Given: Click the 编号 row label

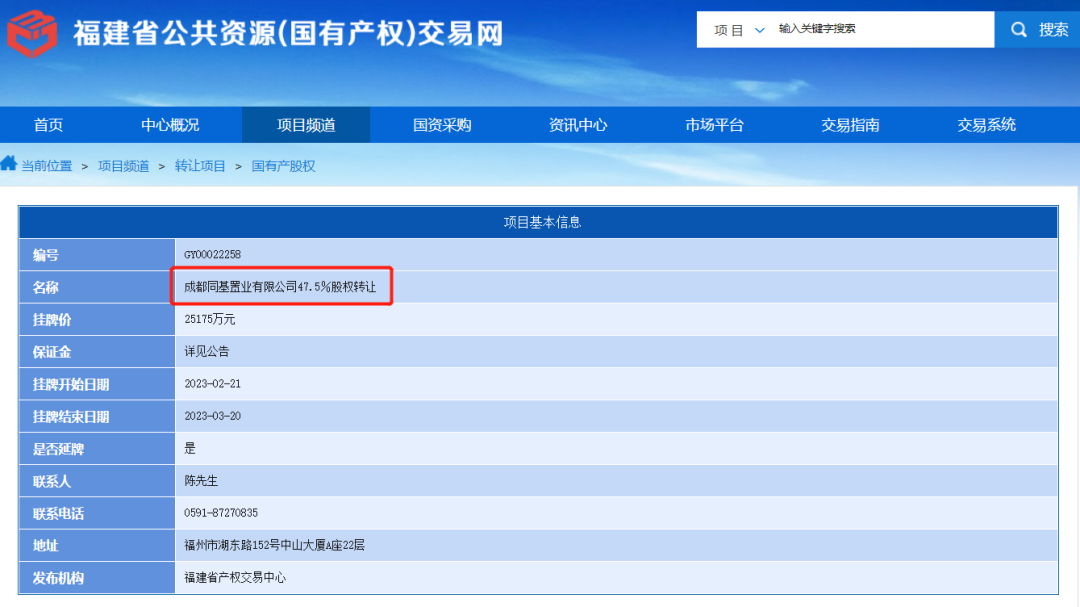Looking at the screenshot, I should coord(45,255).
